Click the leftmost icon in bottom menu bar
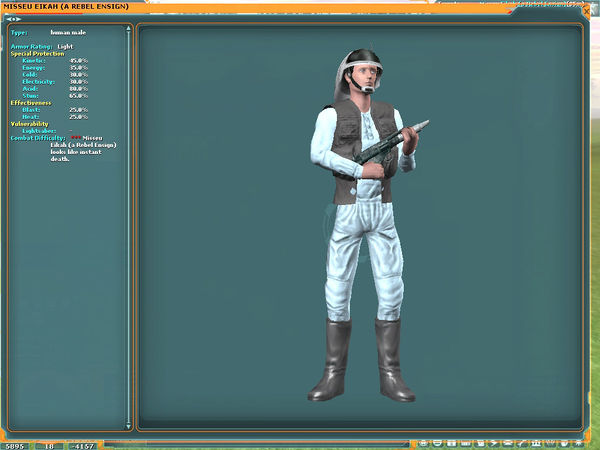This screenshot has height=450, width=600. [x=425, y=442]
